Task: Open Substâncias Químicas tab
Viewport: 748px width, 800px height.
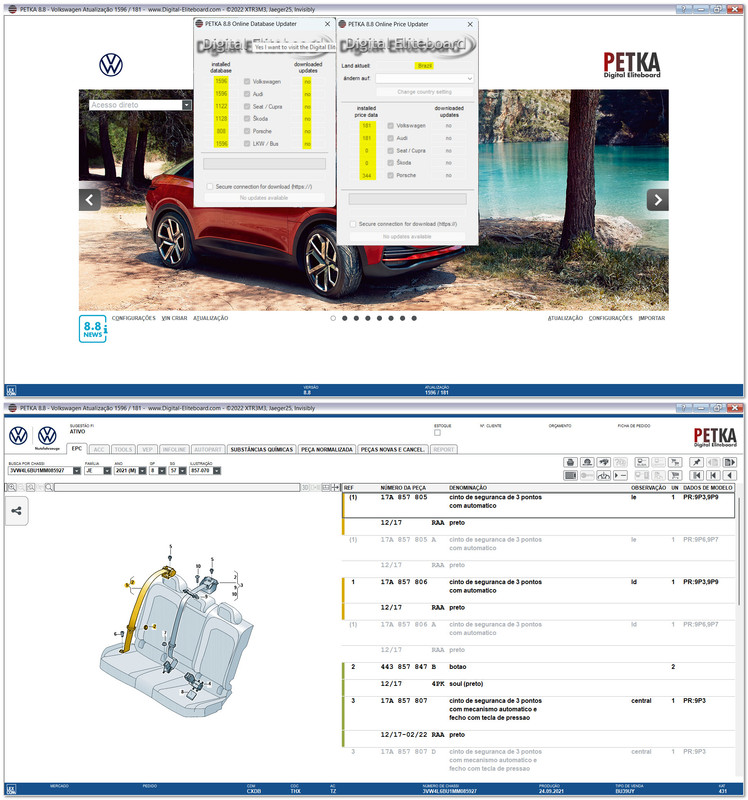Action: (262, 449)
